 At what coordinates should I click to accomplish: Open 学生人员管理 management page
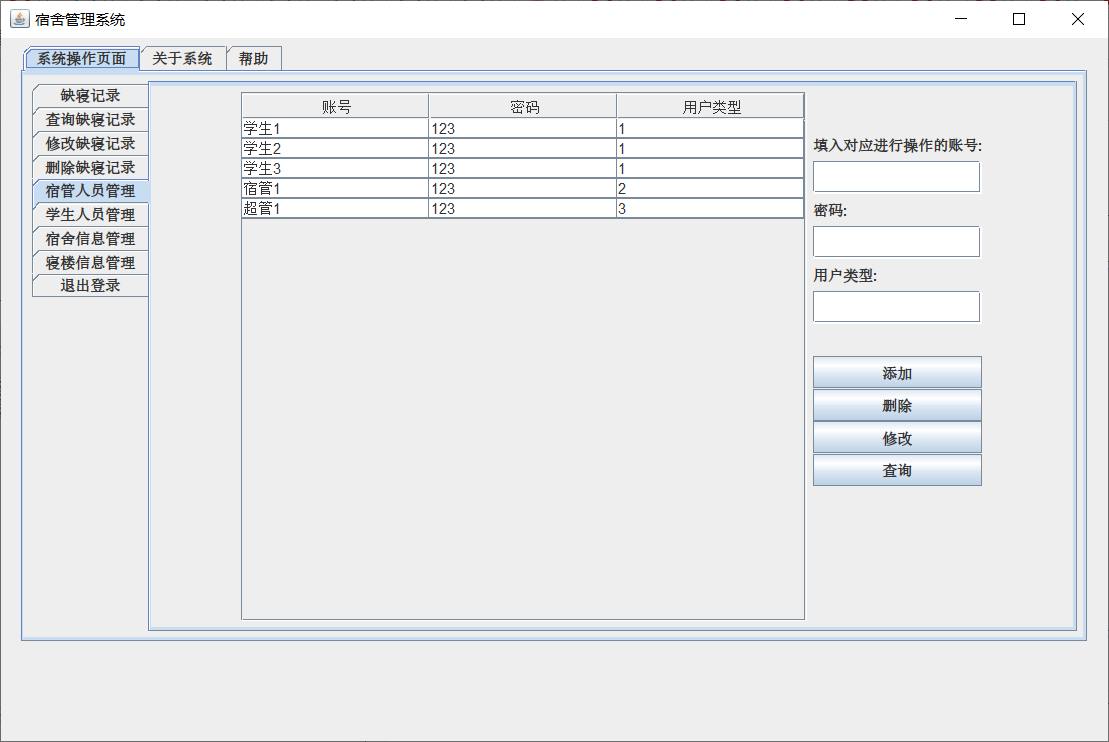coord(89,214)
